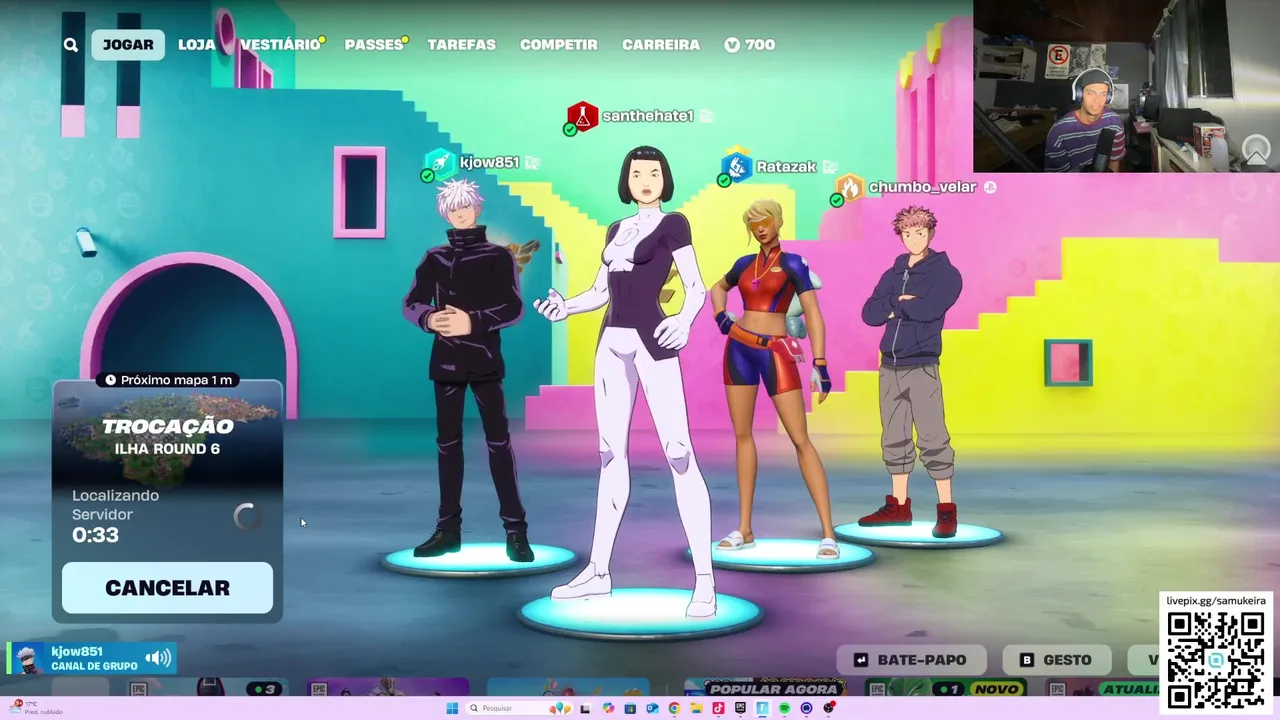
Task: Open Epic Games Launcher from taskbar
Action: click(740, 708)
